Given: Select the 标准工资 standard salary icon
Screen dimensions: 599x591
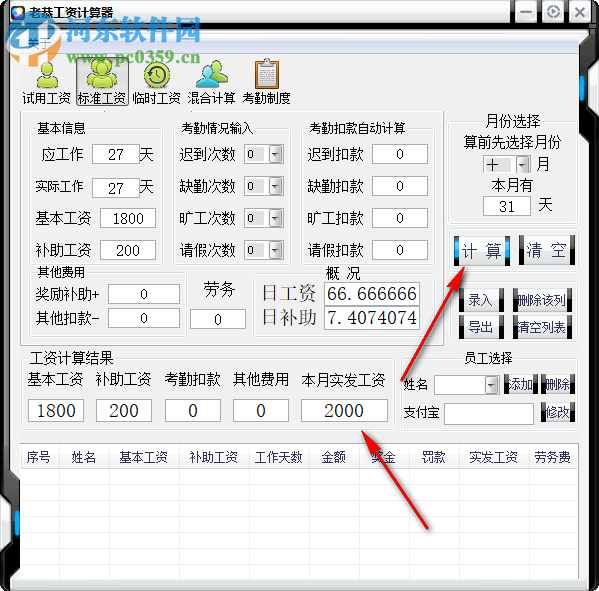Looking at the screenshot, I should [102, 82].
